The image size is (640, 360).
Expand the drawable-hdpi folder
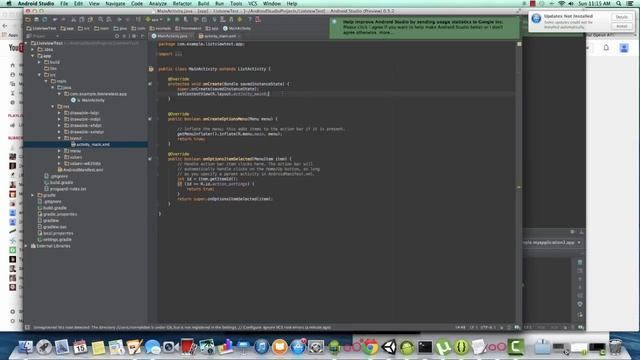[x=59, y=113]
